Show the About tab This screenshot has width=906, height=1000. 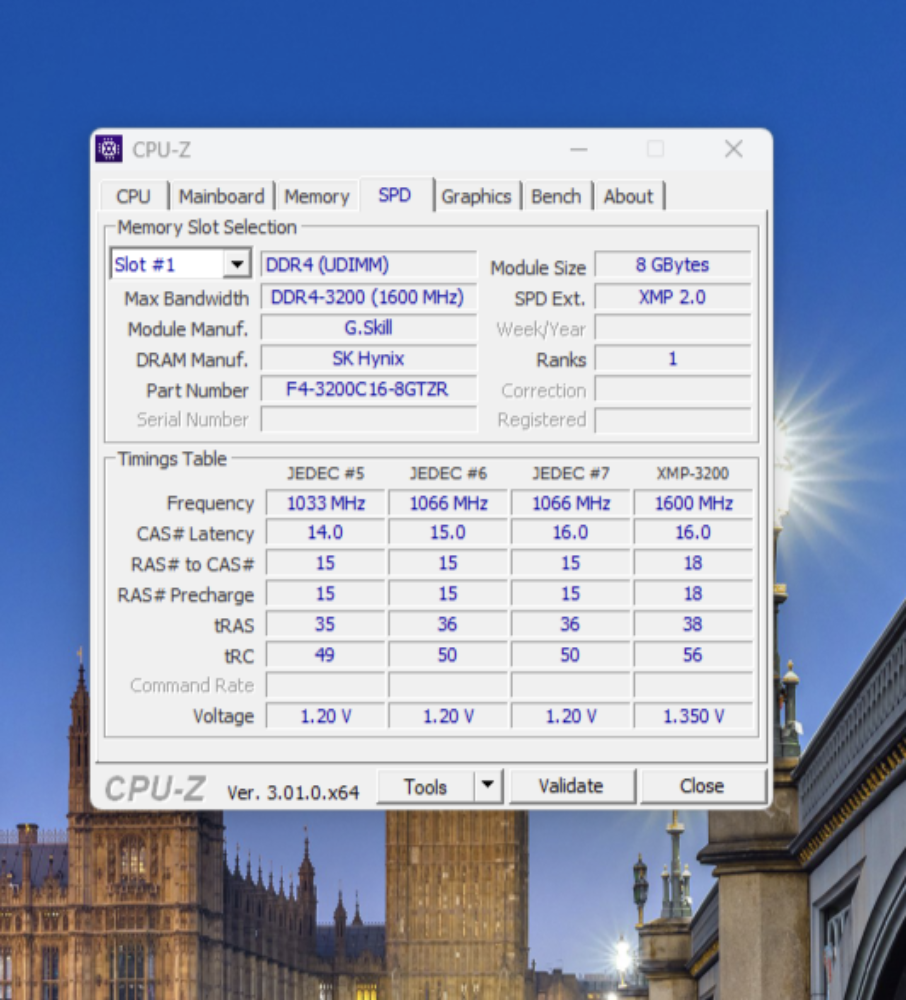pyautogui.click(x=629, y=196)
